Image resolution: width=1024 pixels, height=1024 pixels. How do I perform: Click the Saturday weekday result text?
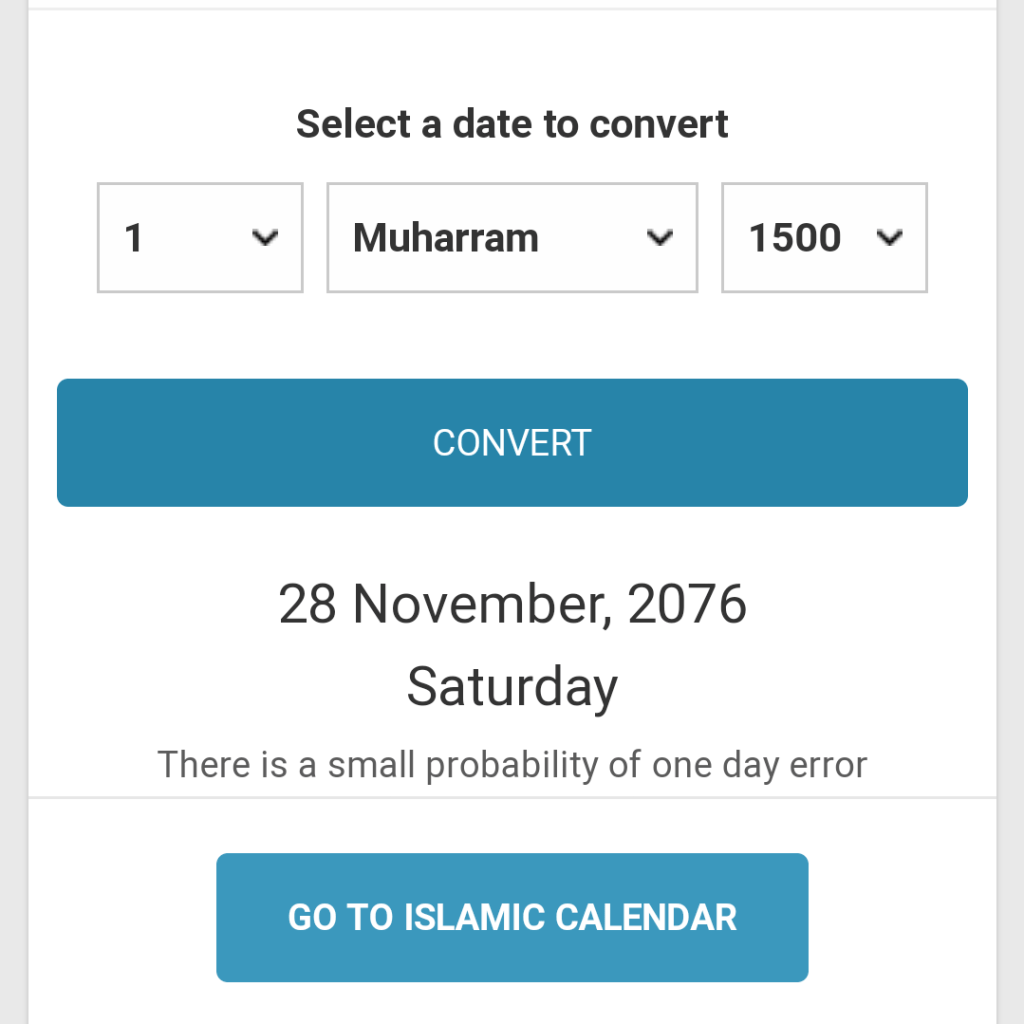(512, 687)
